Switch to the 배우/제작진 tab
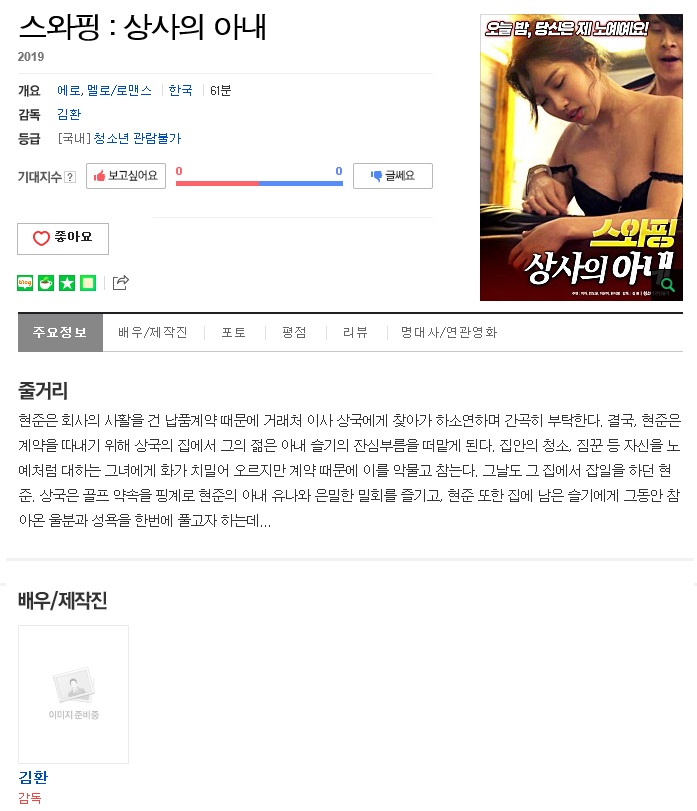The width and height of the screenshot is (697, 811). (153, 333)
